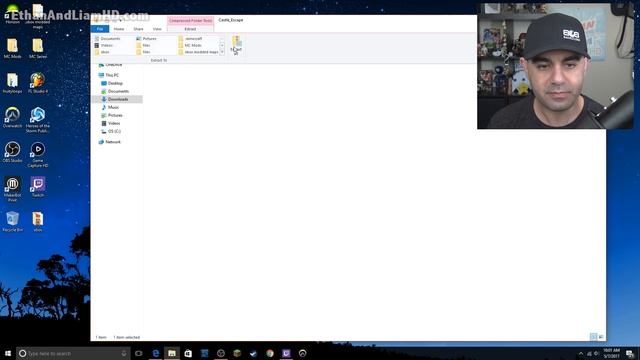Select the MC Series desktop folder

pos(38,49)
